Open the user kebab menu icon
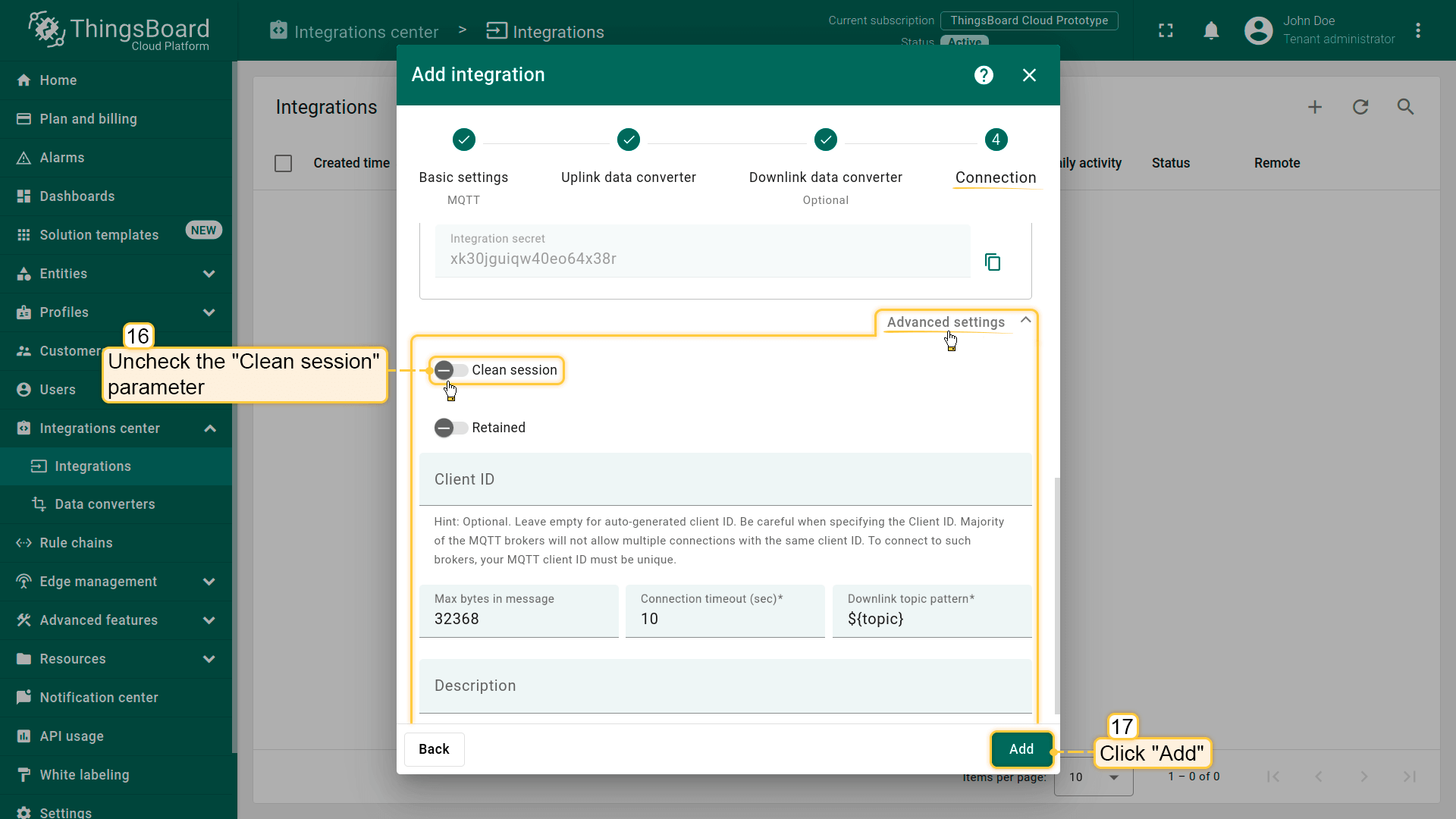The width and height of the screenshot is (1456, 819). (x=1418, y=30)
